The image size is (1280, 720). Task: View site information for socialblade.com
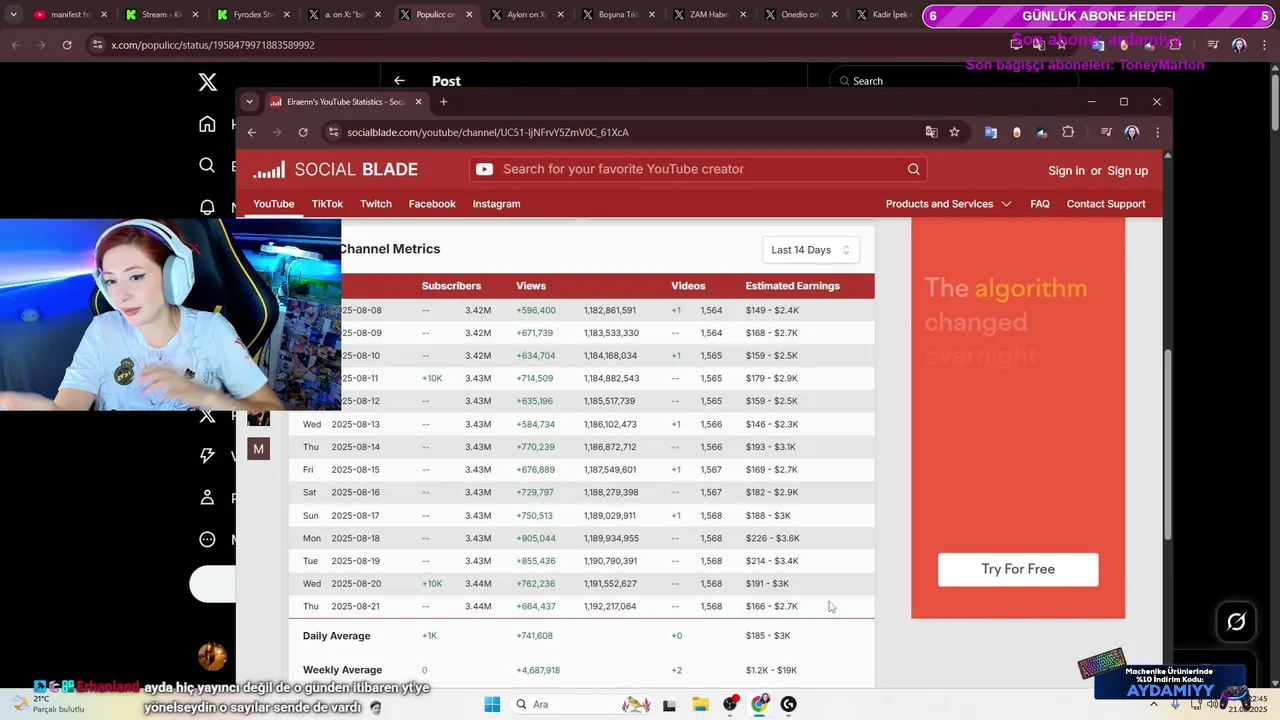(x=332, y=132)
